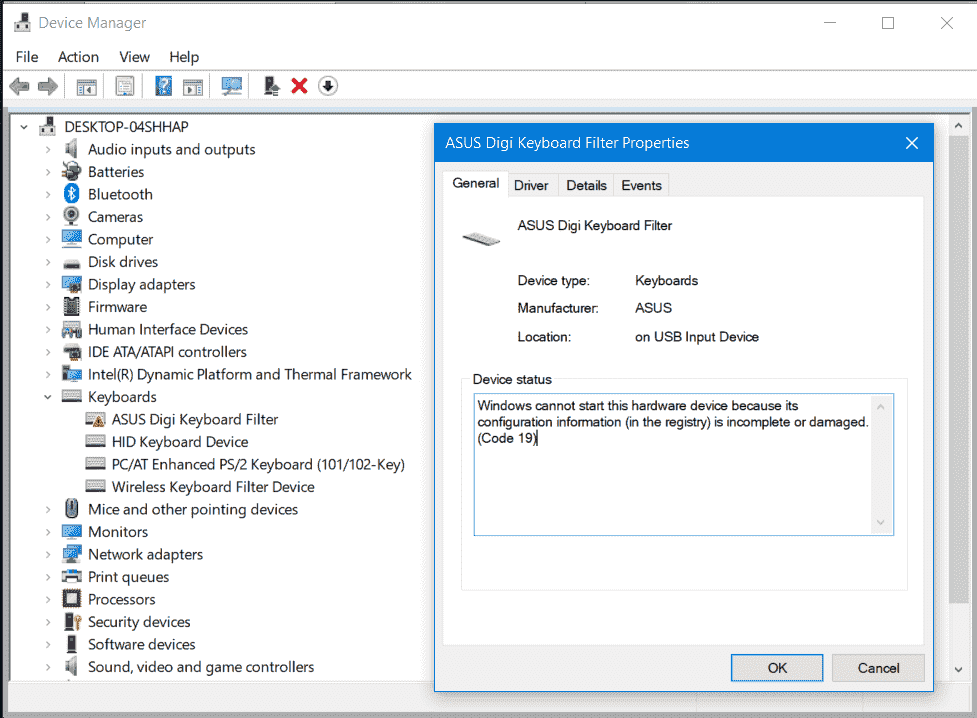
Task: Click the Device Manager title bar icon
Action: pyautogui.click(x=22, y=22)
